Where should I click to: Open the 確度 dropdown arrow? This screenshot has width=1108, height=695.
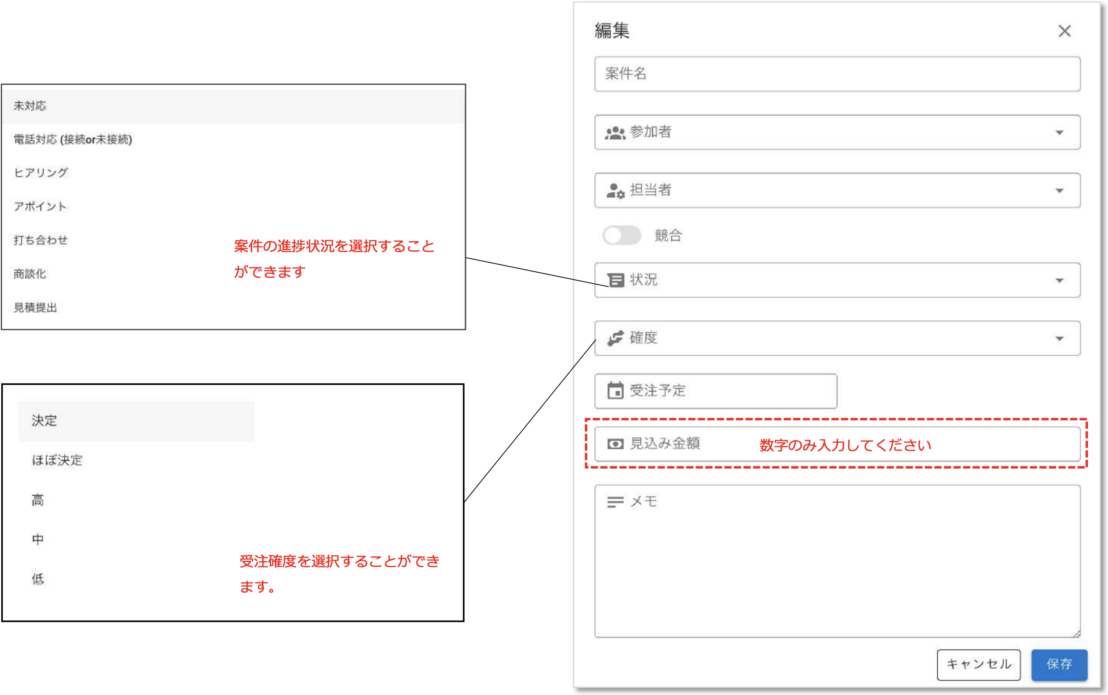pyautogui.click(x=1059, y=338)
